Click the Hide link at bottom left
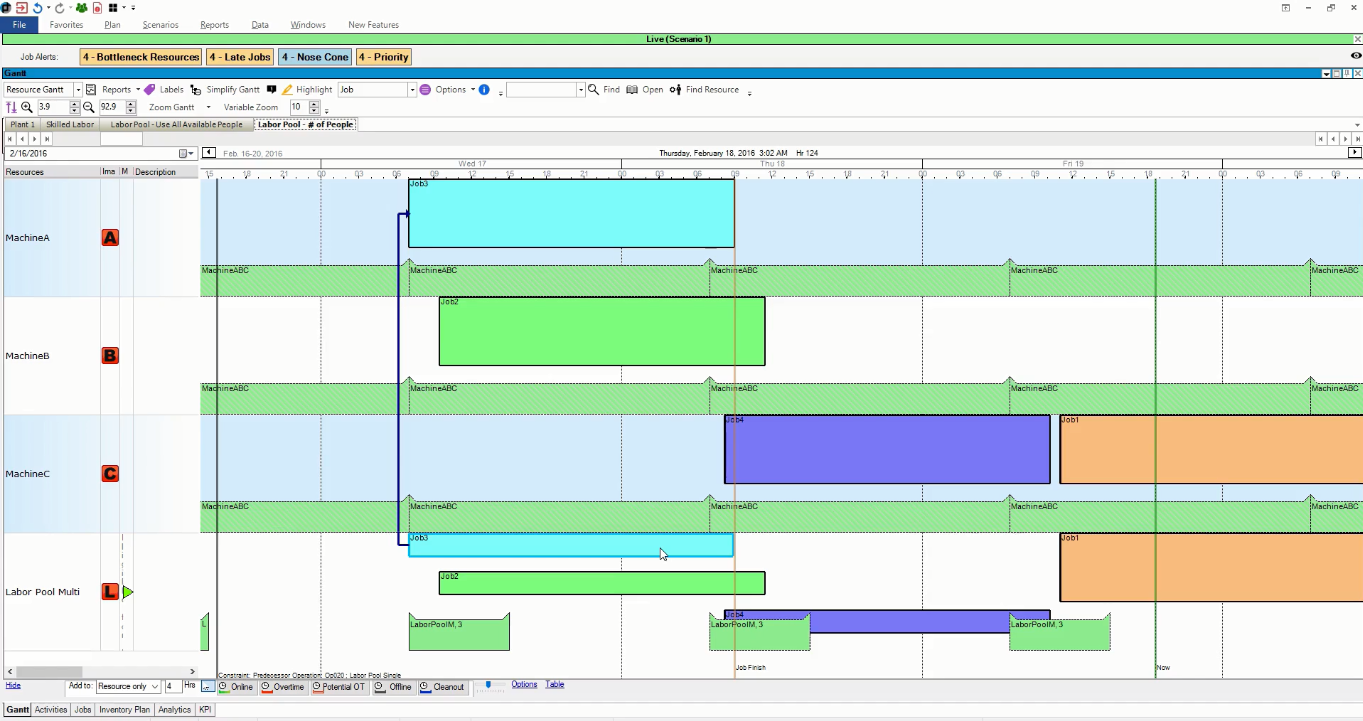The width and height of the screenshot is (1363, 721). click(12, 685)
